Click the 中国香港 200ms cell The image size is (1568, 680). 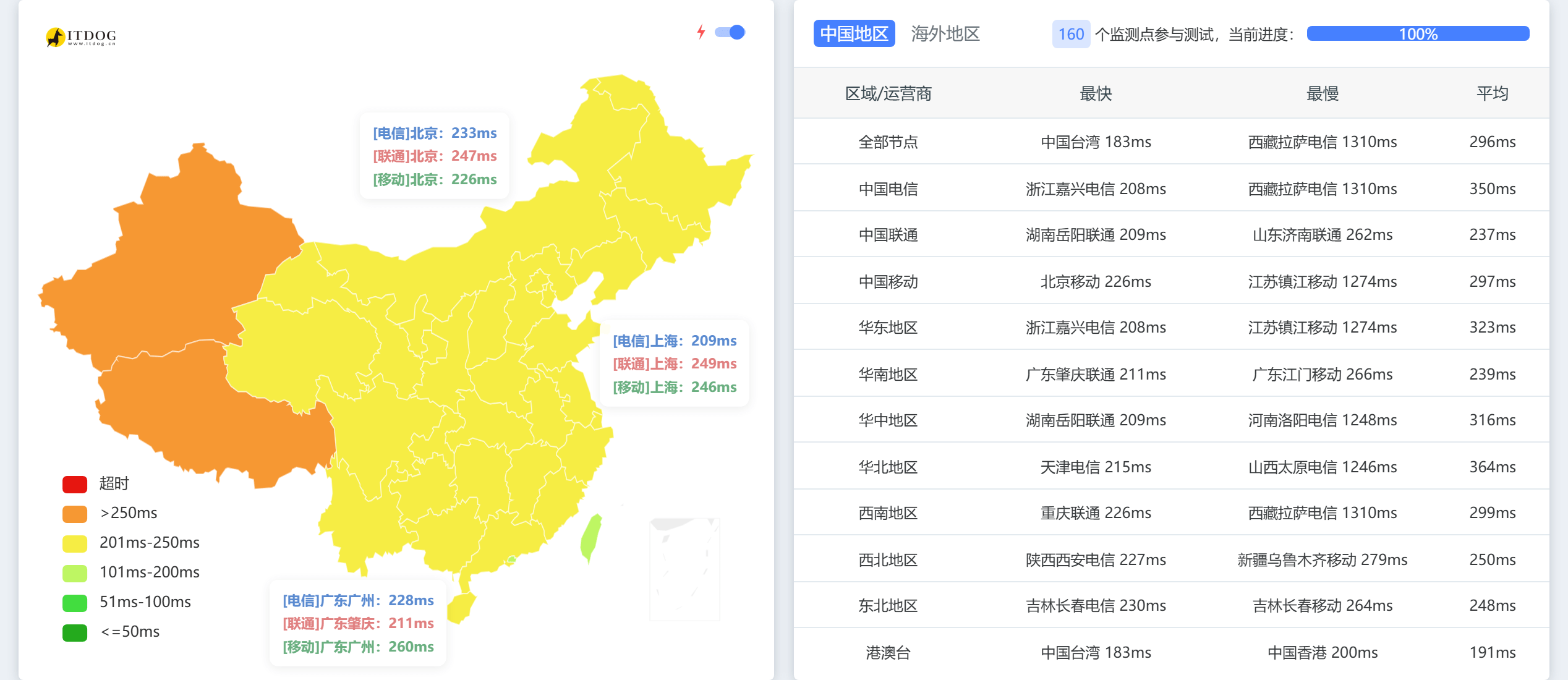tap(1323, 652)
